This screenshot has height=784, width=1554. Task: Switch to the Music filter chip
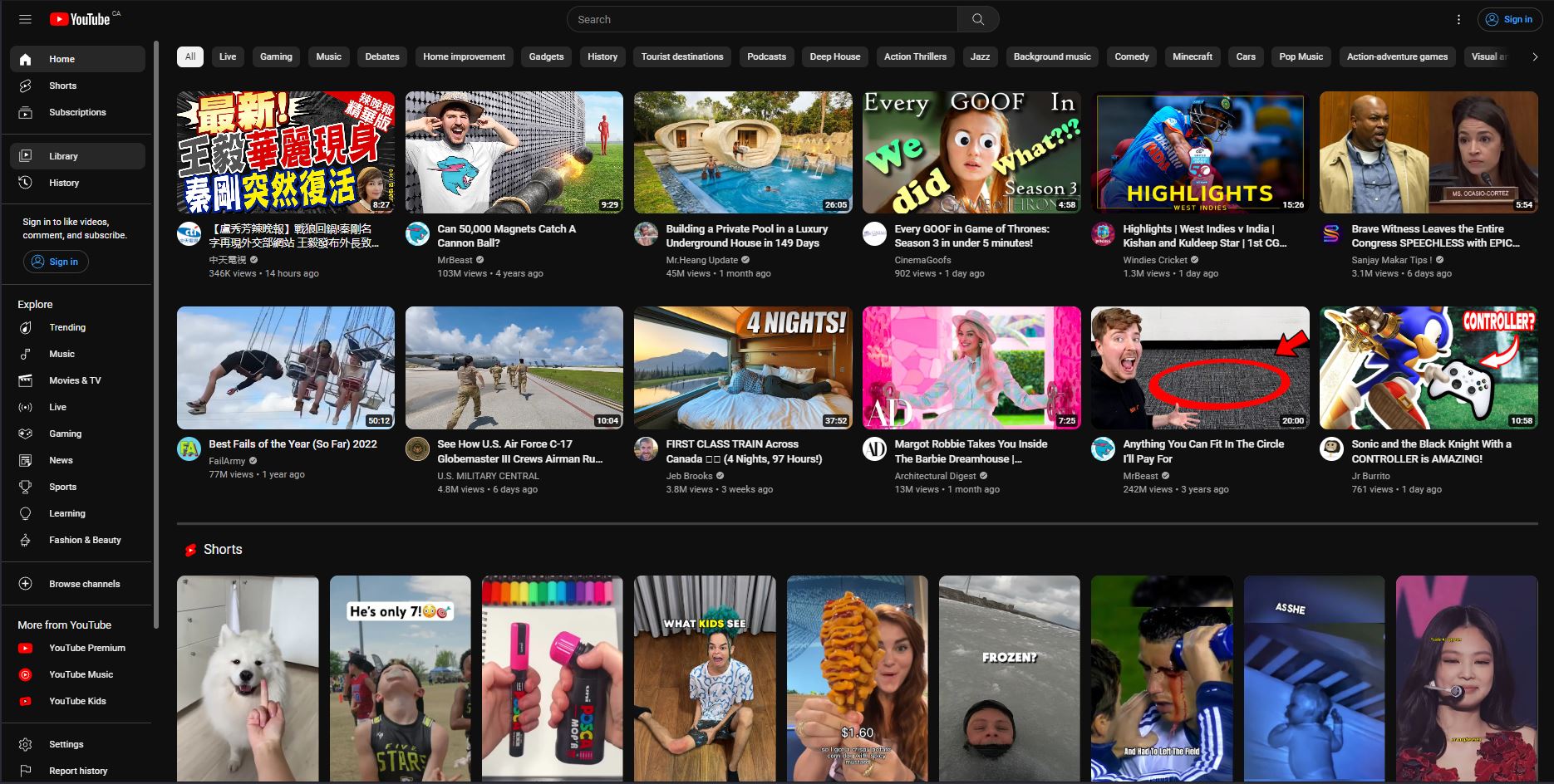click(329, 56)
